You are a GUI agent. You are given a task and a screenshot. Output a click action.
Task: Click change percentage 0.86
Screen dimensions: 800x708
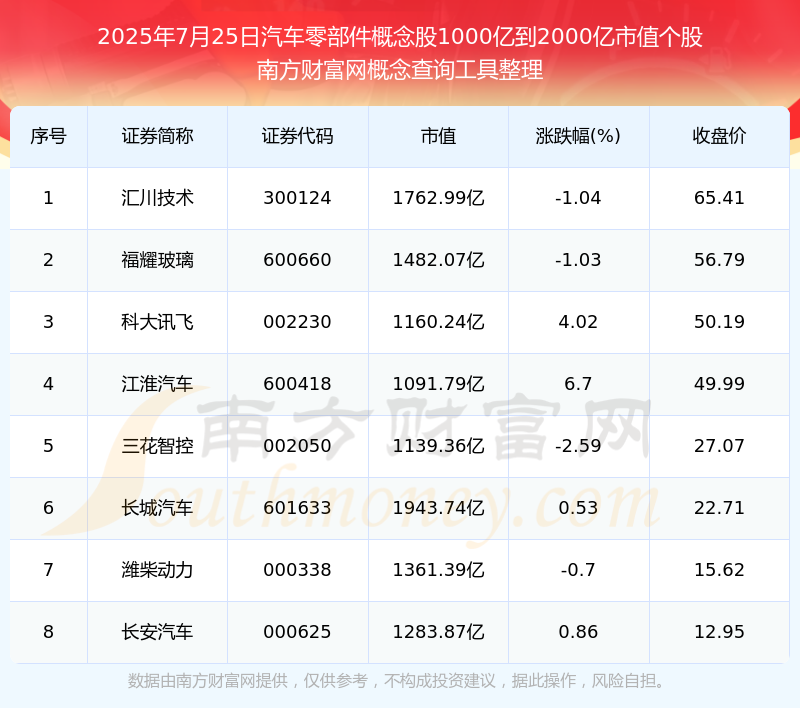point(578,632)
